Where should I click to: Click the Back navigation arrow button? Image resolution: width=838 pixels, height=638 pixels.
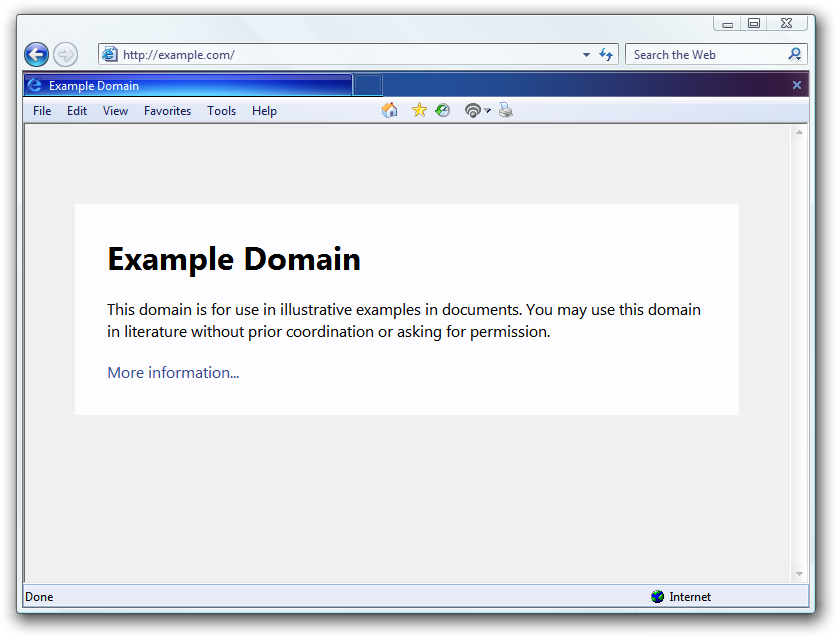coord(36,55)
